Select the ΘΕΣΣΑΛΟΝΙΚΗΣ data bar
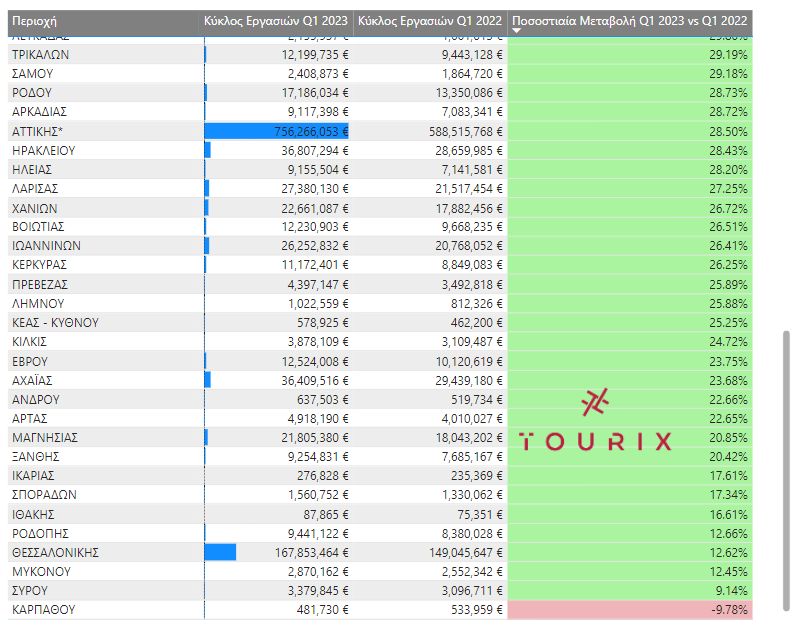Viewport: 795px width, 627px height. 221,552
